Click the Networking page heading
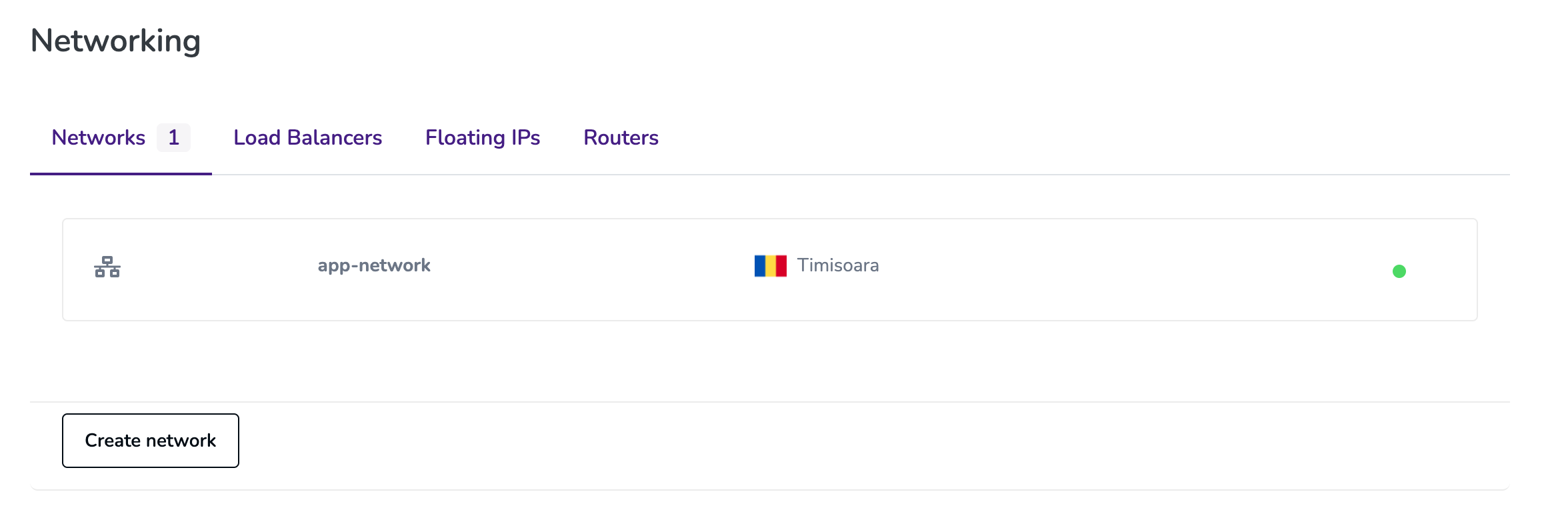 click(x=115, y=41)
